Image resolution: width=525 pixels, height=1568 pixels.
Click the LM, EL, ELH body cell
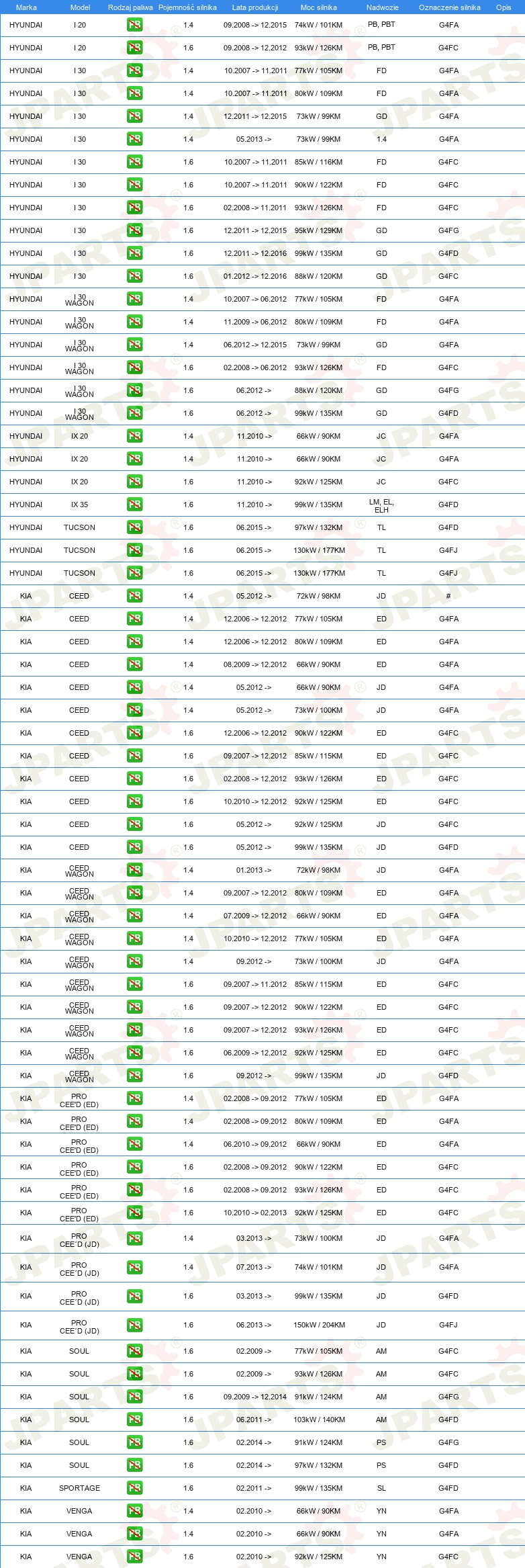pos(381,506)
